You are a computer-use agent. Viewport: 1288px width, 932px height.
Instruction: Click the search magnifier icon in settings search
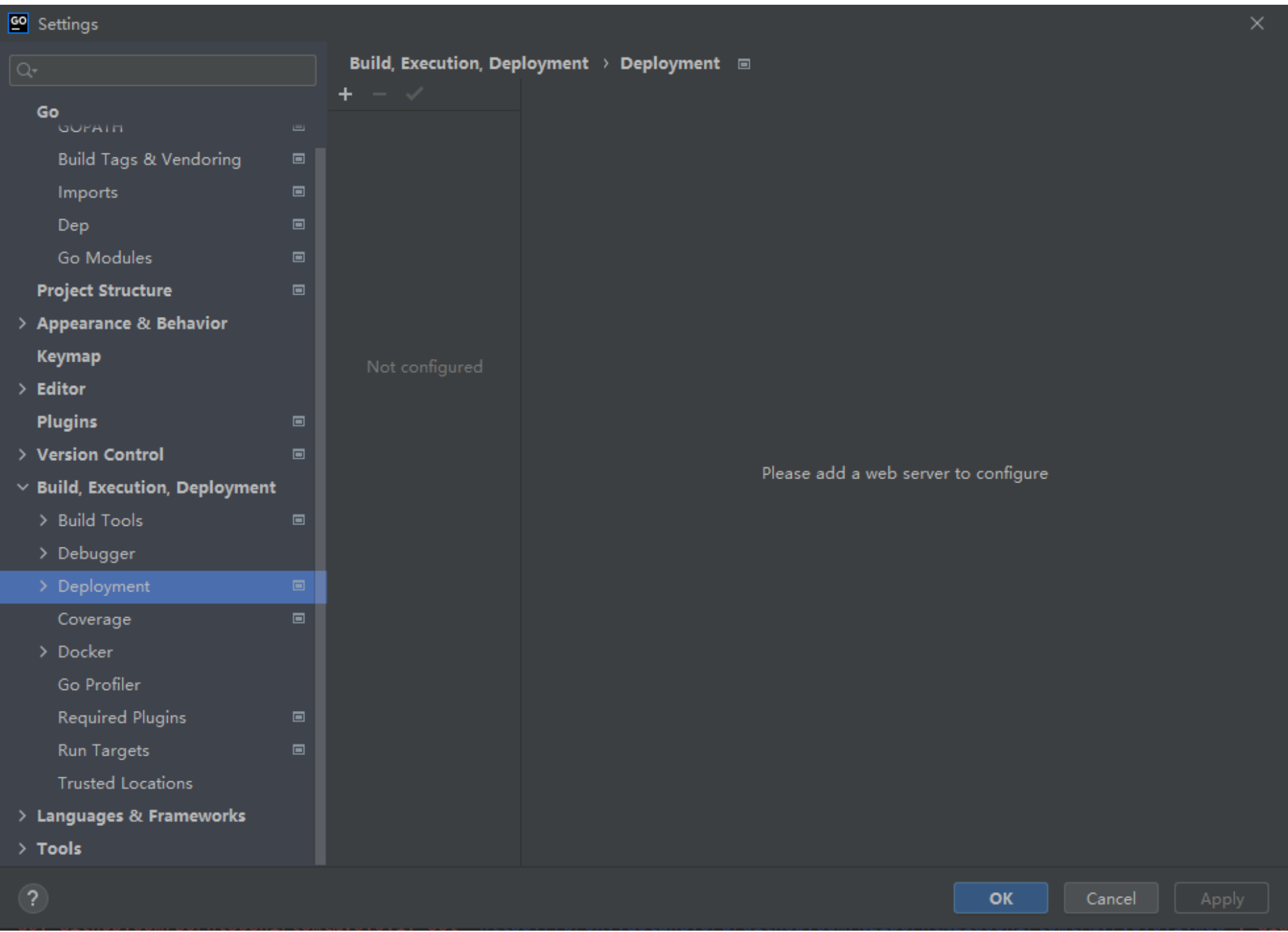tap(26, 70)
